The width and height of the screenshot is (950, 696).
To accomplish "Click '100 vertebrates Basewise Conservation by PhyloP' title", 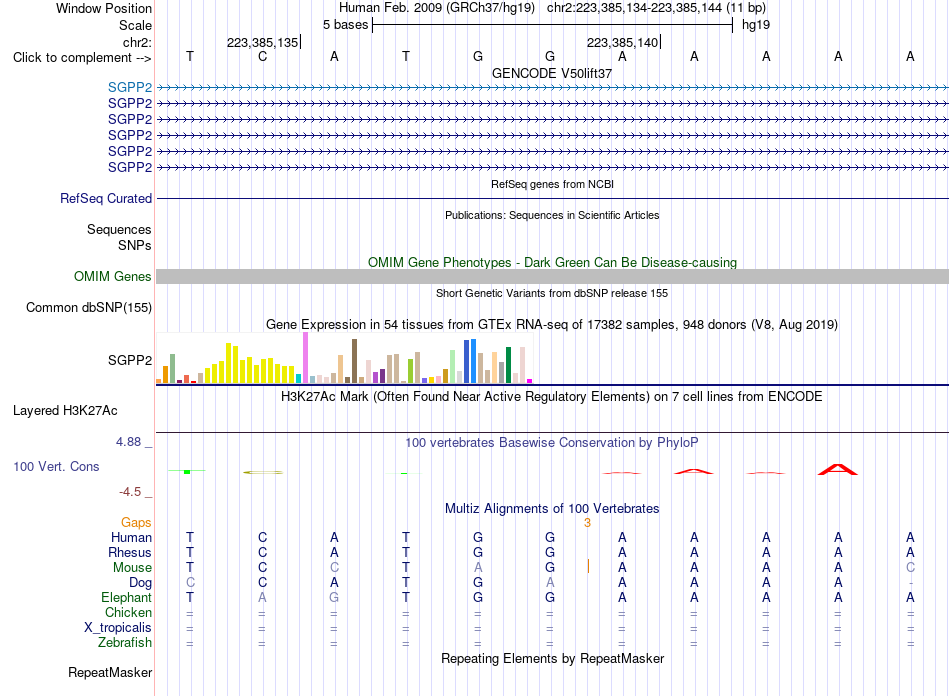I will (x=552, y=443).
